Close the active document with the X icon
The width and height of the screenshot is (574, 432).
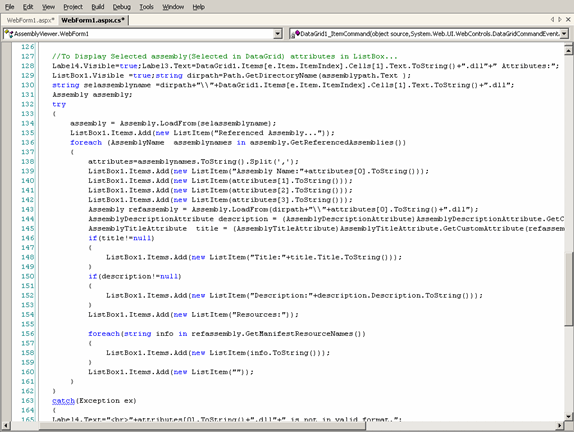(x=568, y=19)
